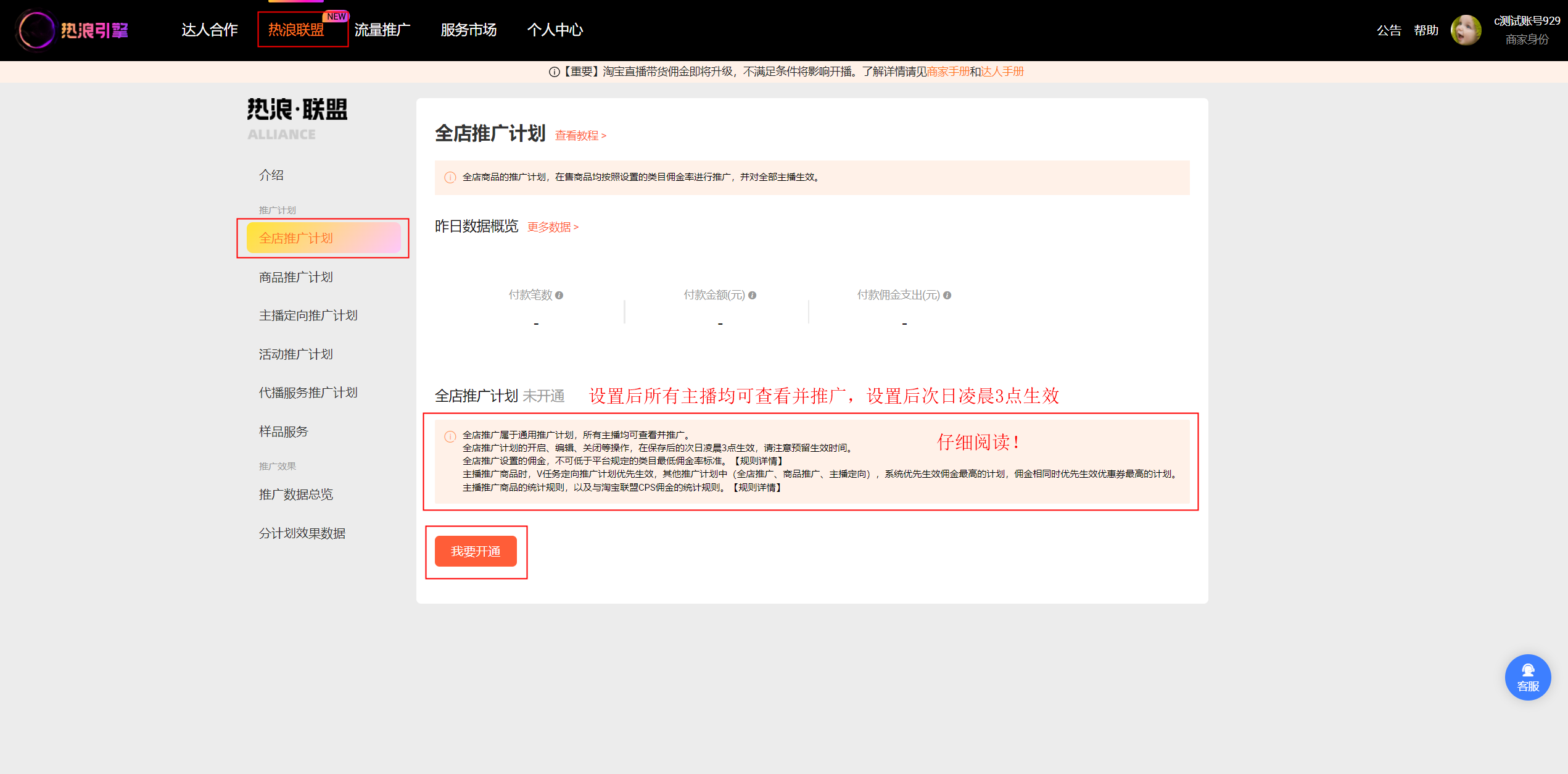Click the user avatar picture
This screenshot has height=774, width=1568.
tap(1466, 30)
